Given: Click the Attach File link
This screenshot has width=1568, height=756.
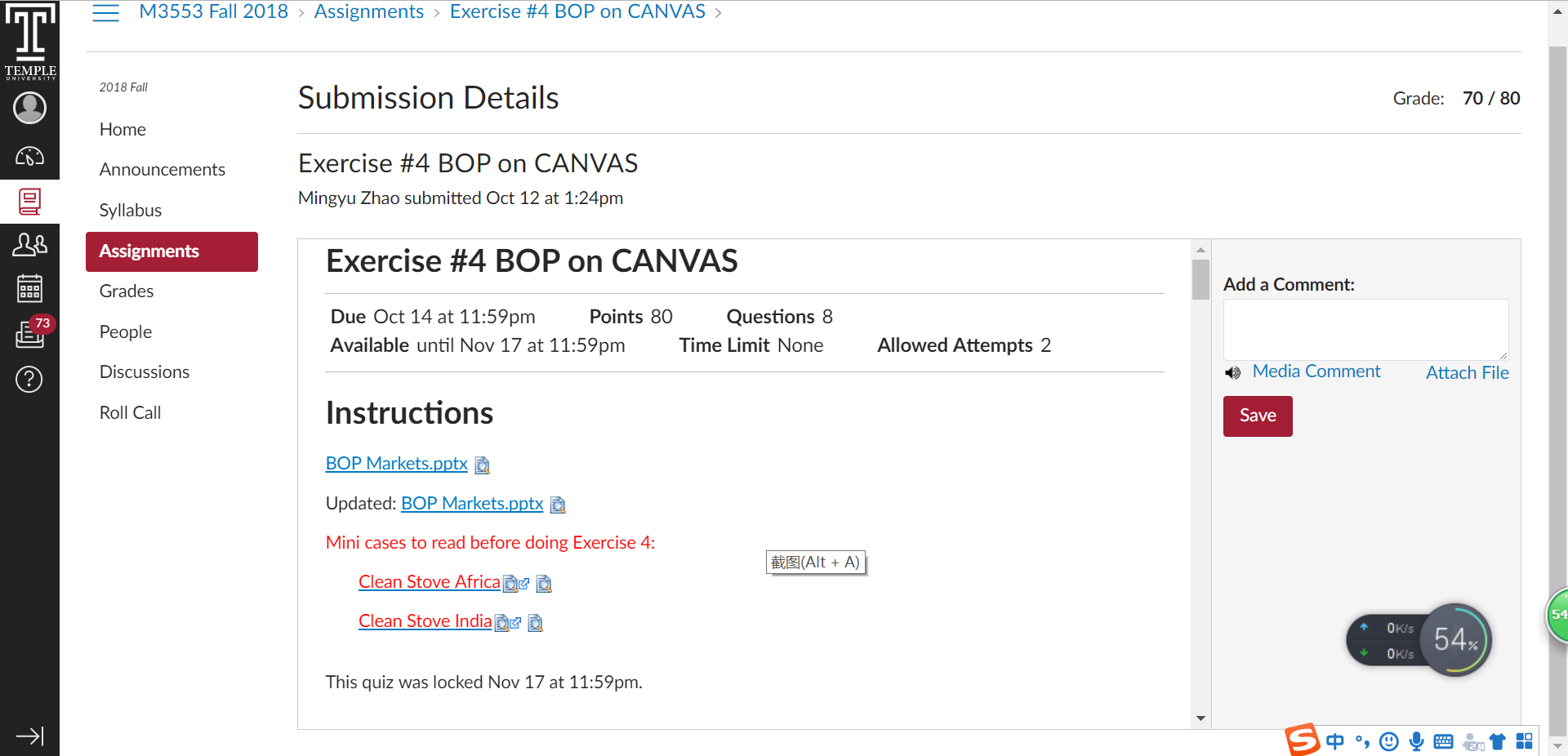Looking at the screenshot, I should [1468, 372].
